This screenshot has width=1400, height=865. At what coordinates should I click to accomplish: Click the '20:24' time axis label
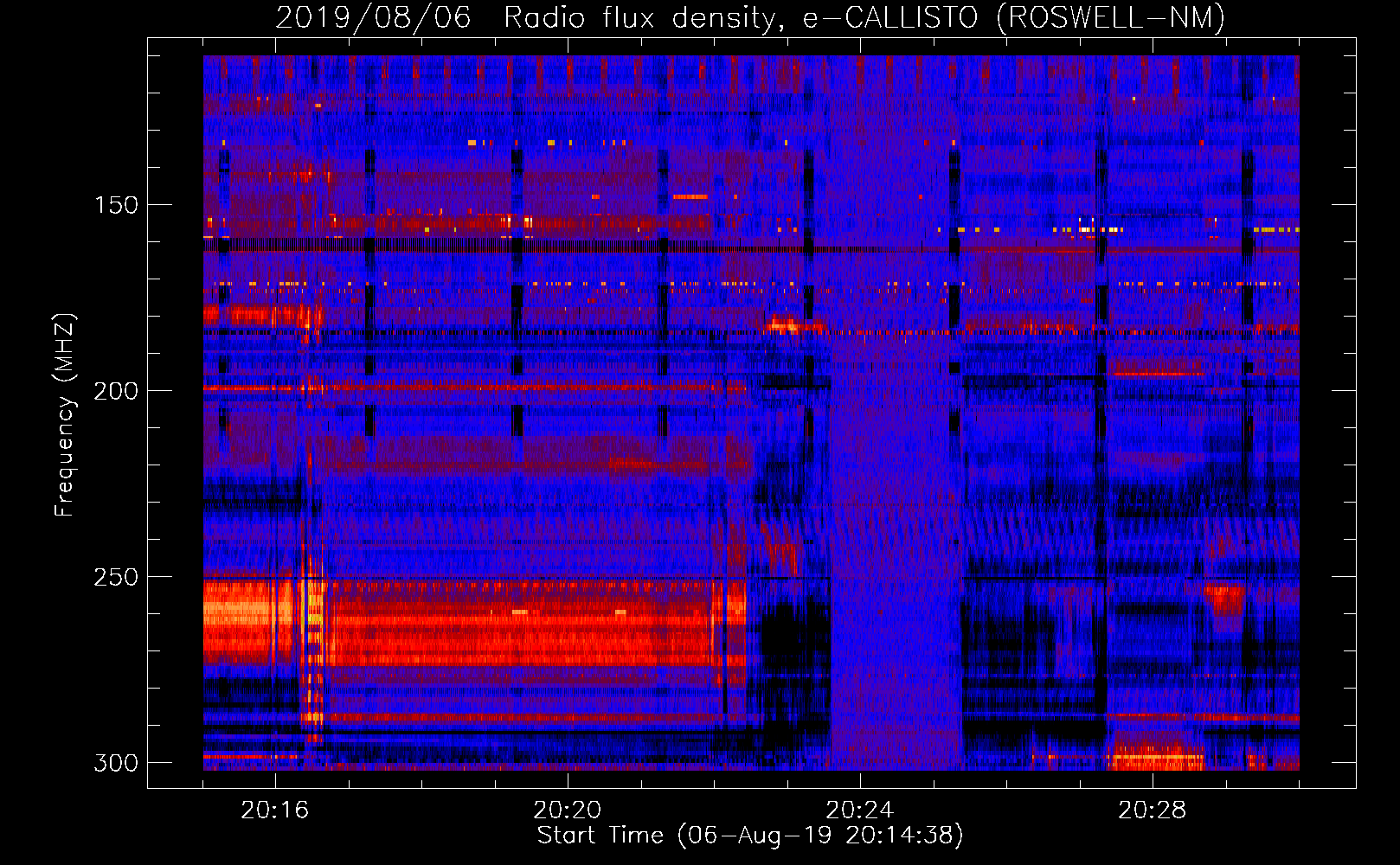point(860,811)
